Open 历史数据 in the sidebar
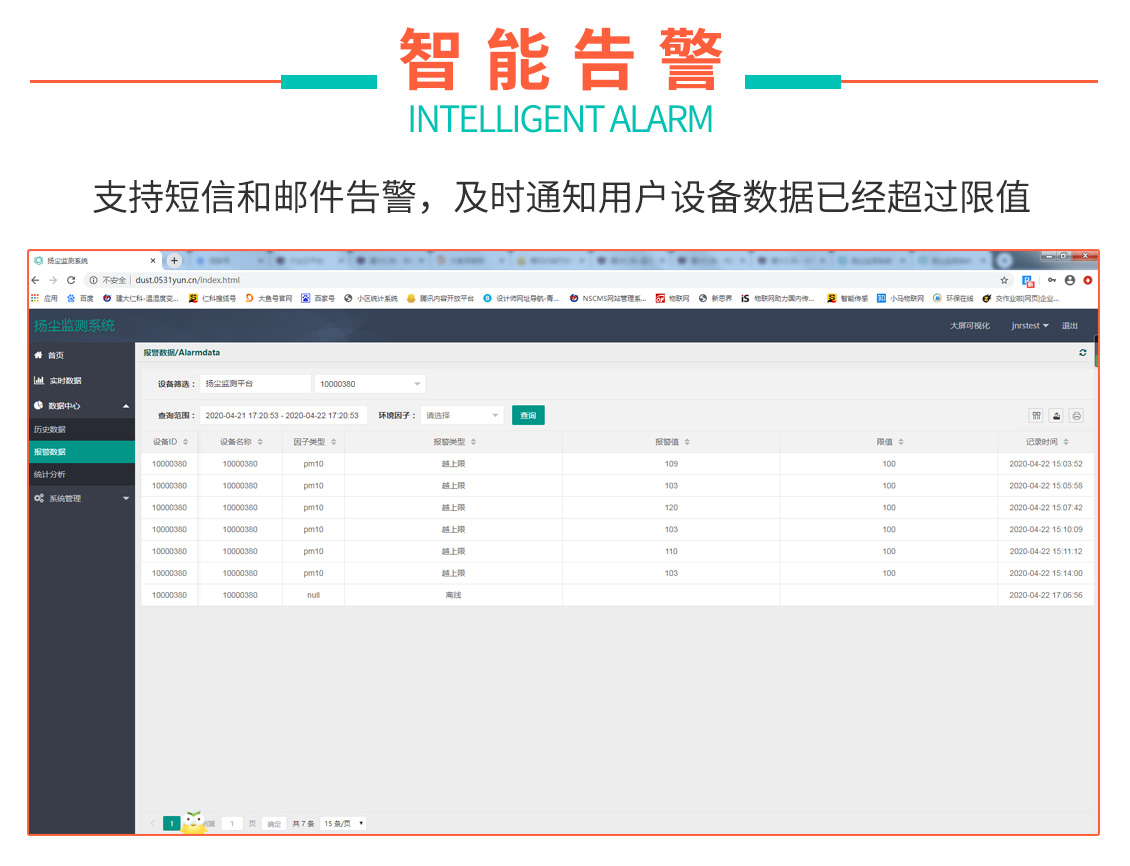Screen dimensions: 1130x866 pos(50,429)
